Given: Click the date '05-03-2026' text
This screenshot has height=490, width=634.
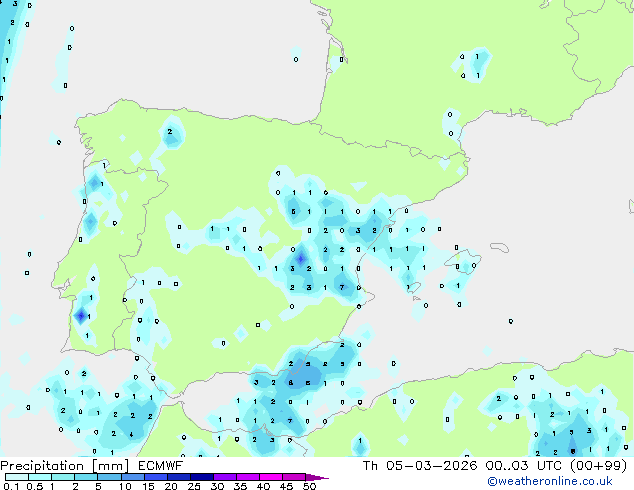Looking at the screenshot, I should pos(431,466).
